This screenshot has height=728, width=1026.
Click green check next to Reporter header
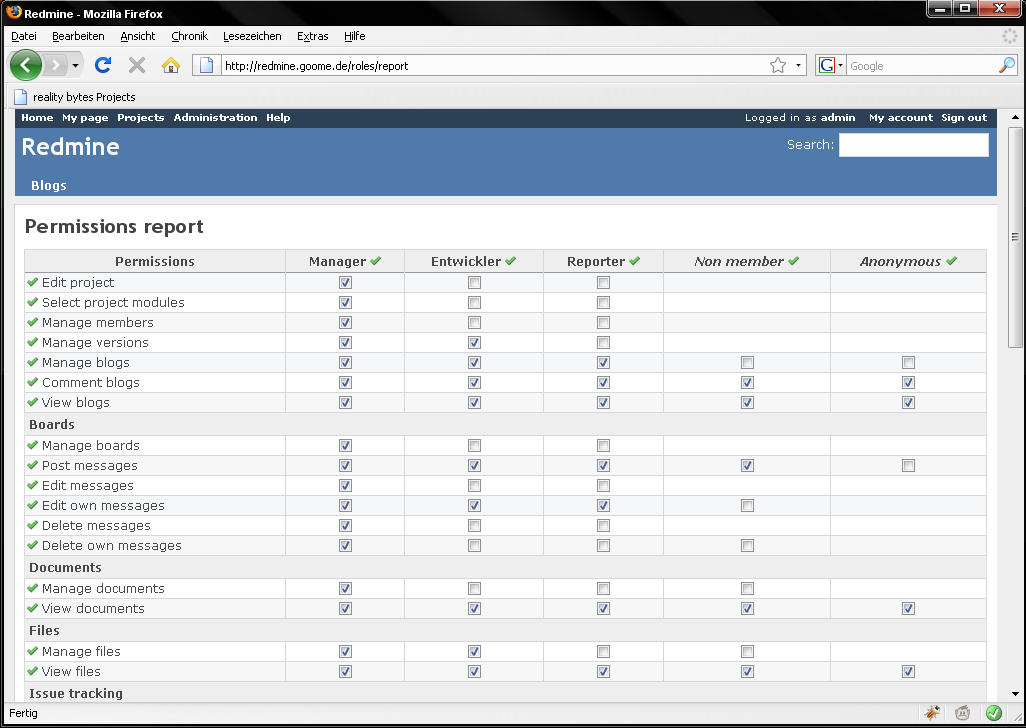pos(635,261)
